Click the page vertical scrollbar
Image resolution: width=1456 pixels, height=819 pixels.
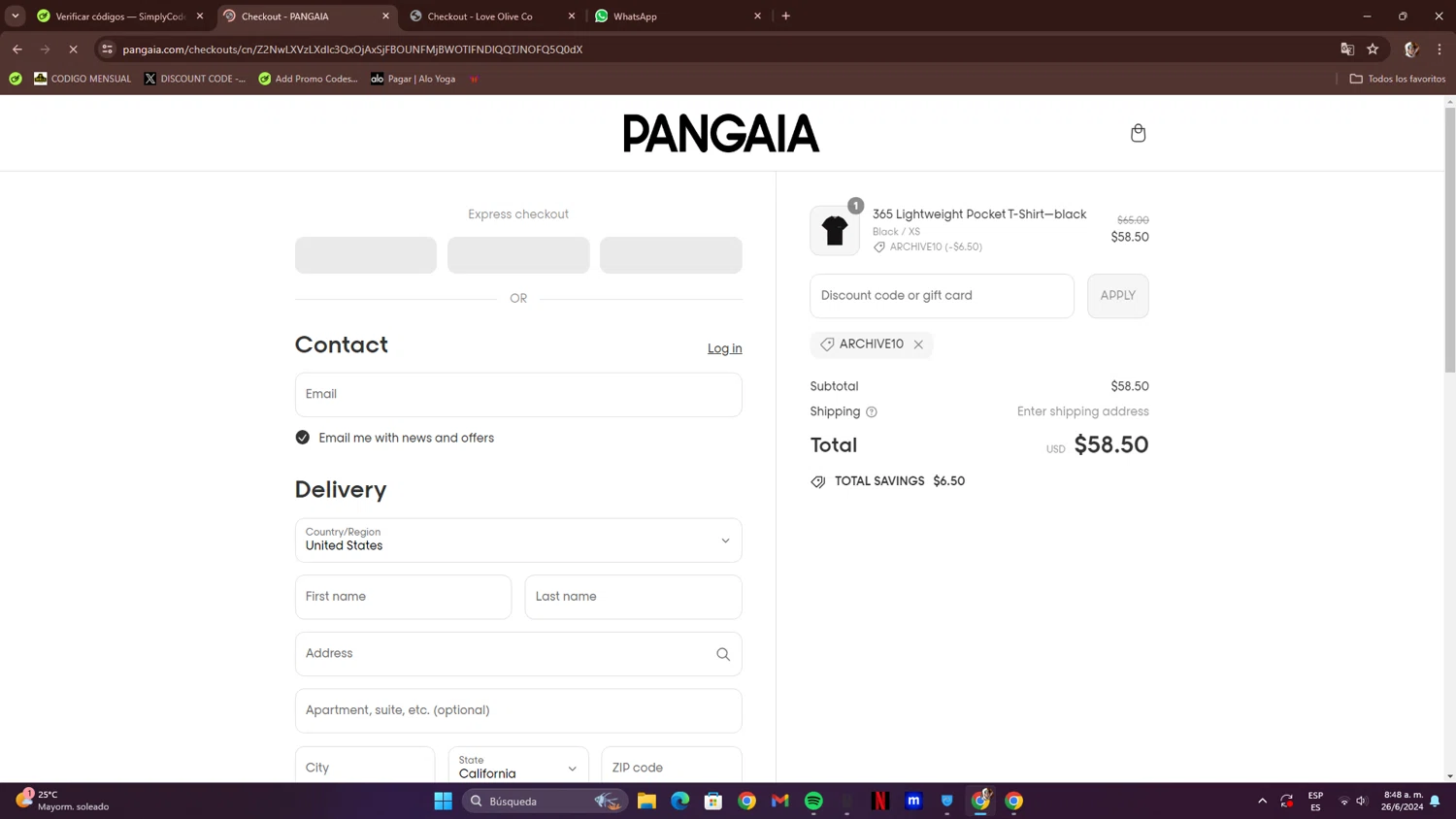point(1450,239)
